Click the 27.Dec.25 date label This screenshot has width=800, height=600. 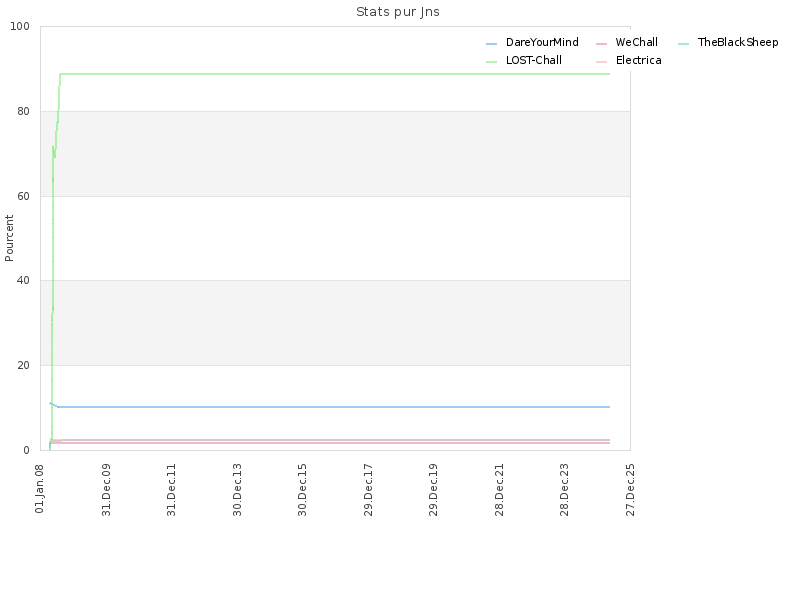coord(631,490)
